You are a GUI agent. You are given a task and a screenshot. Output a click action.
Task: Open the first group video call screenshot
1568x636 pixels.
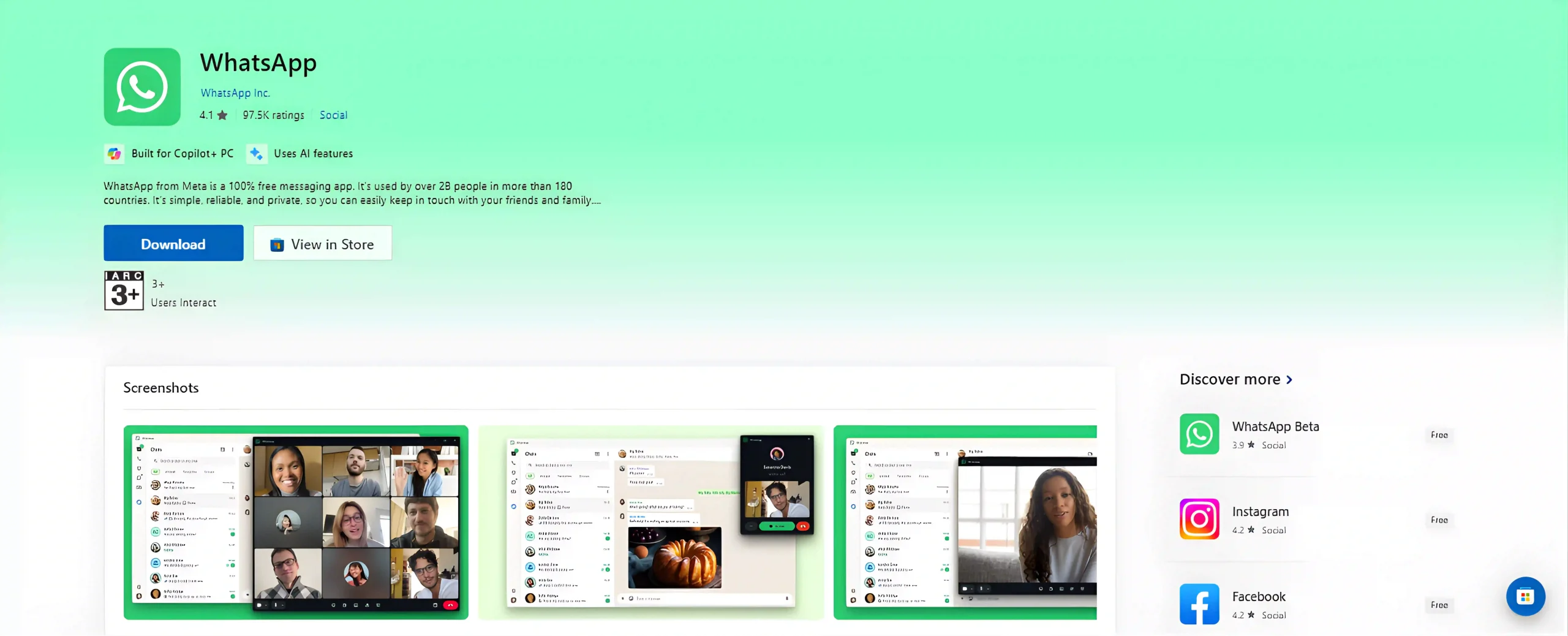click(x=296, y=523)
